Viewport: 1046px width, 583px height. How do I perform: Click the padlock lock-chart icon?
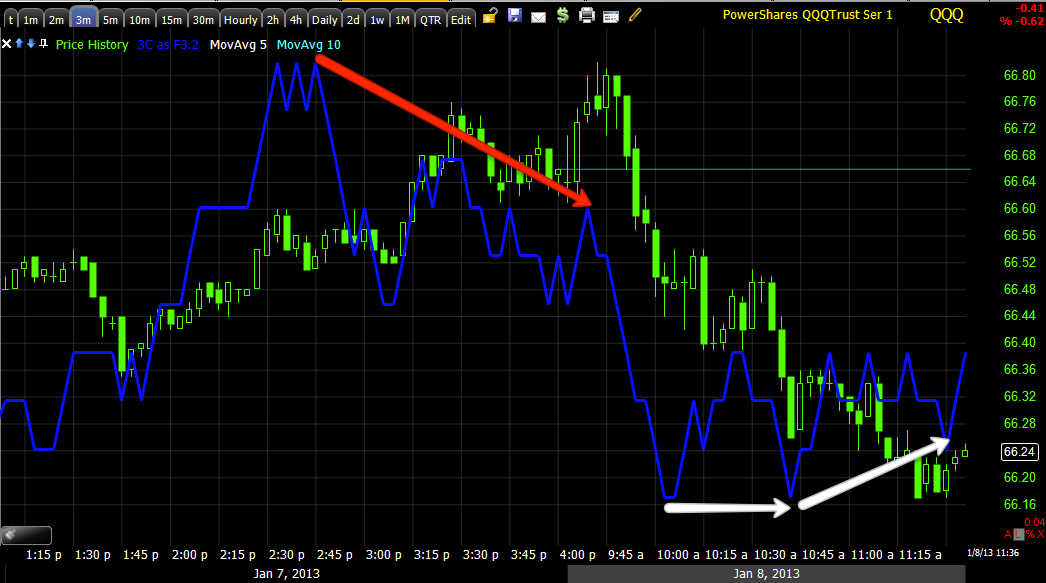(x=490, y=15)
